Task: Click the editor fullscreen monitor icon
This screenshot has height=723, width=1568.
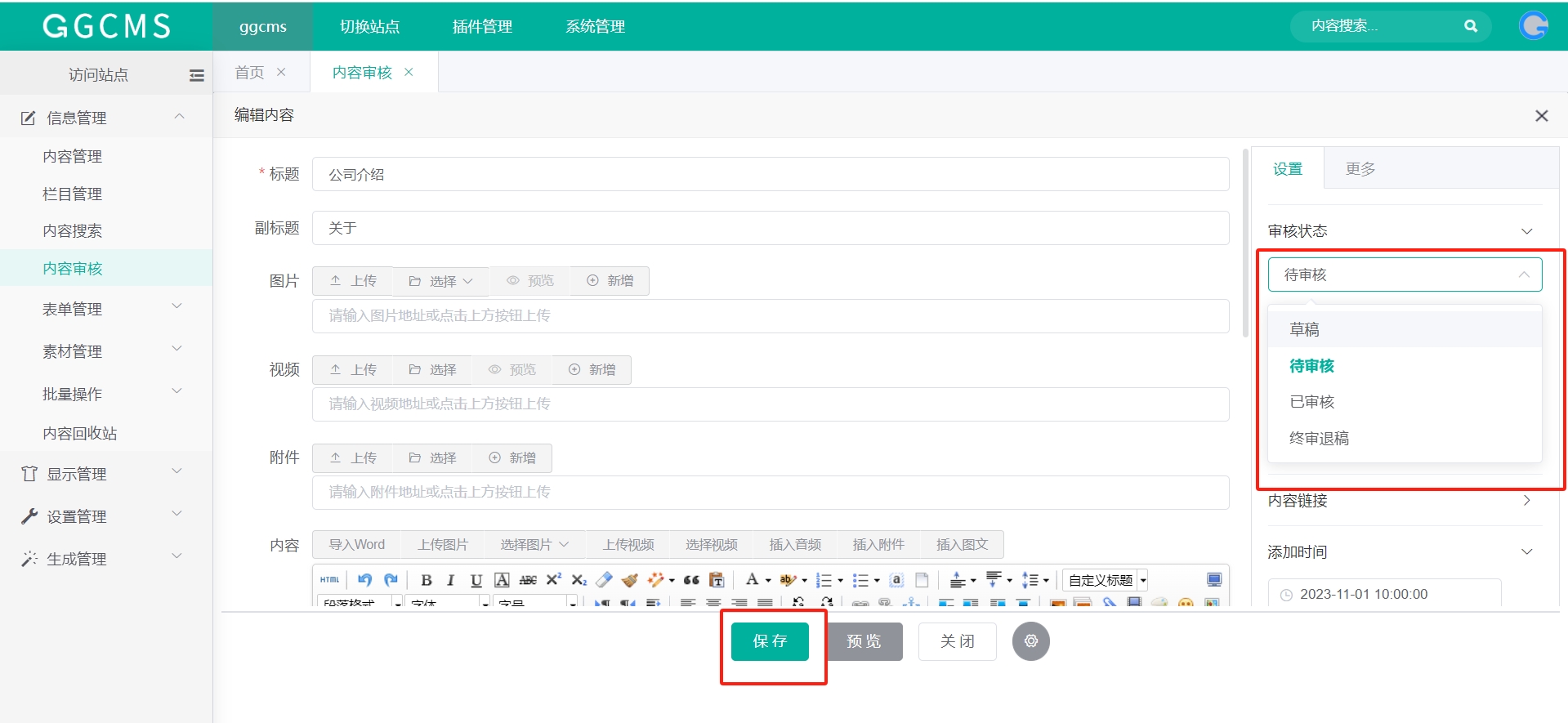Action: coord(1214,580)
